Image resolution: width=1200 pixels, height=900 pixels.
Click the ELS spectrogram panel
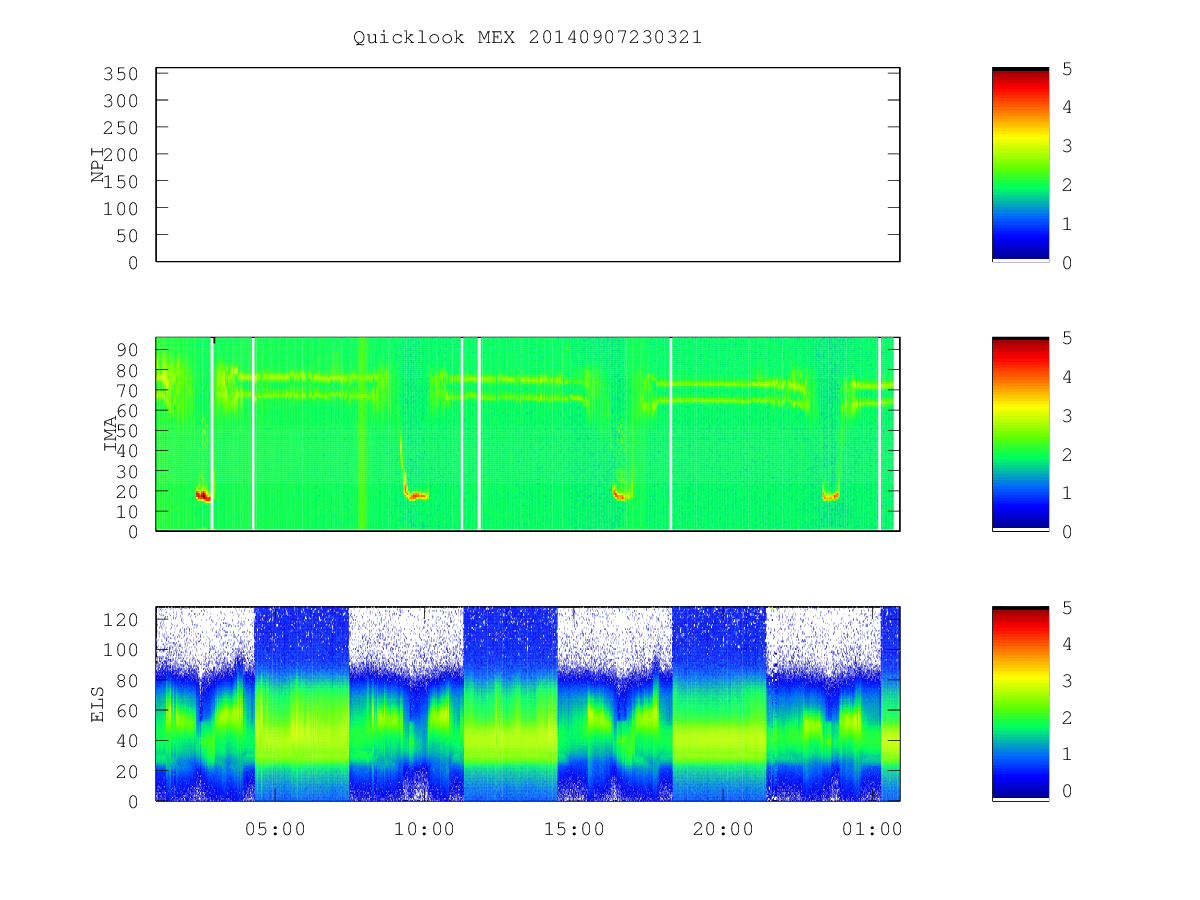(528, 704)
